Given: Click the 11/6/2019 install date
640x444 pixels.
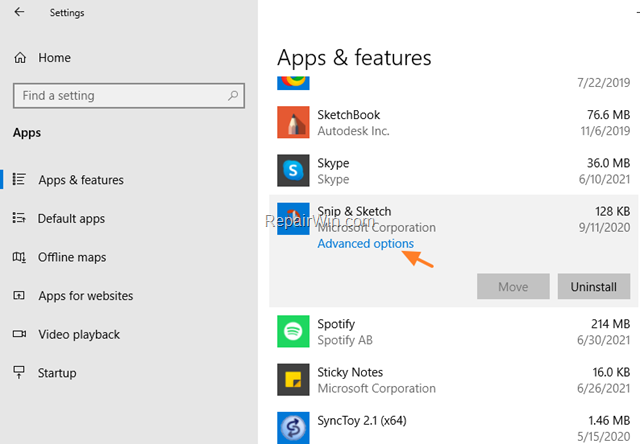Looking at the screenshot, I should tap(605, 131).
